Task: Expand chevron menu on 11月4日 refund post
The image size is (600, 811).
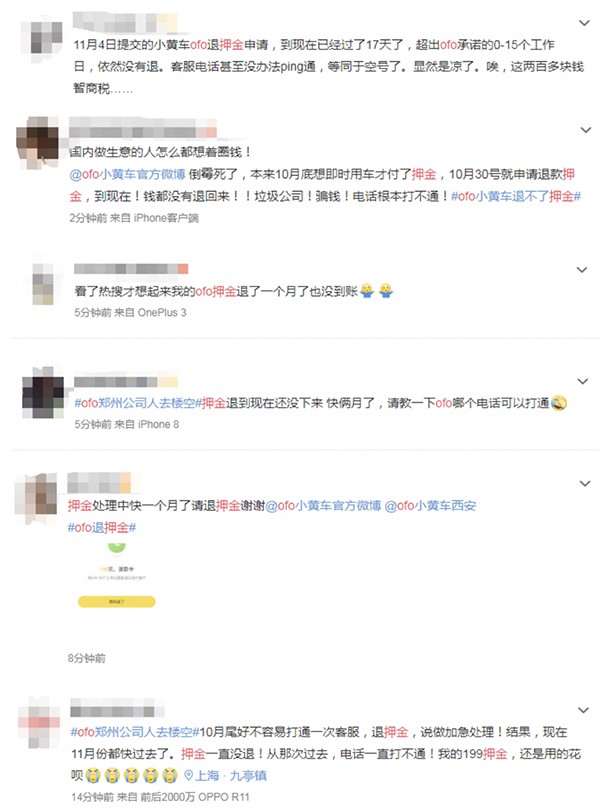Action: [x=584, y=23]
